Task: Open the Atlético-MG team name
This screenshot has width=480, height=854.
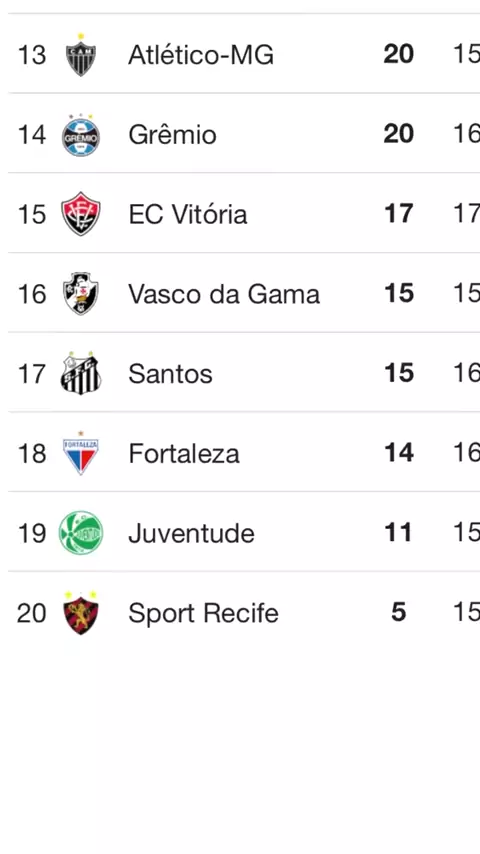Action: (x=200, y=54)
